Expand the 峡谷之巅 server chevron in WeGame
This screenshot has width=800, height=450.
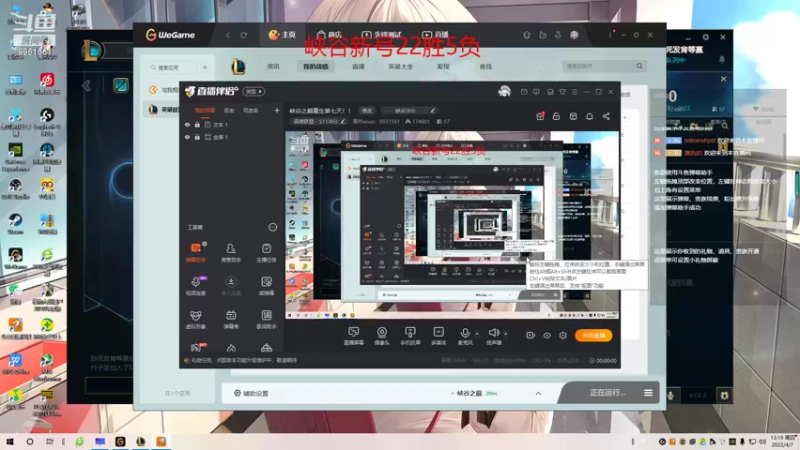[x=538, y=393]
